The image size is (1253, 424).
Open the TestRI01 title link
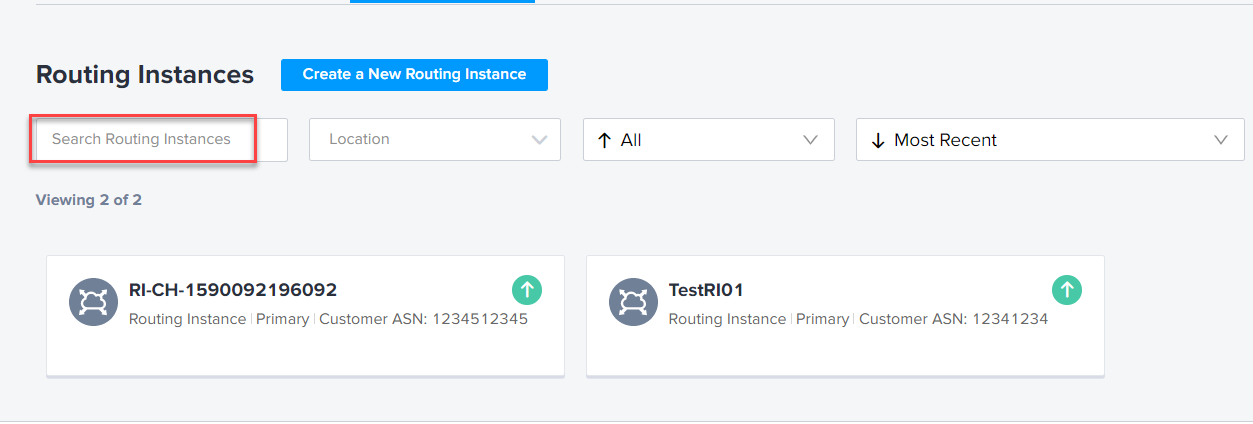pos(706,290)
